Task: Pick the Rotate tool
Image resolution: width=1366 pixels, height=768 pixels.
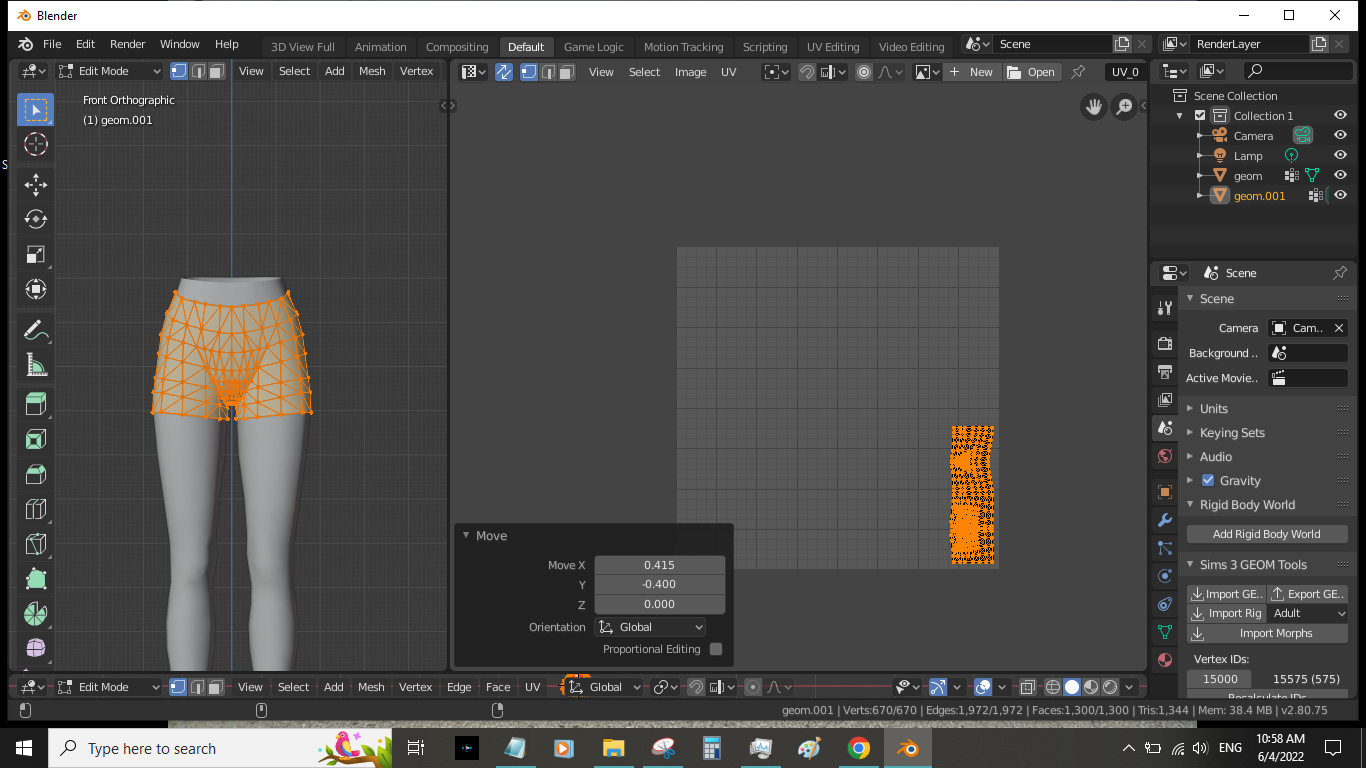Action: pyautogui.click(x=35, y=219)
